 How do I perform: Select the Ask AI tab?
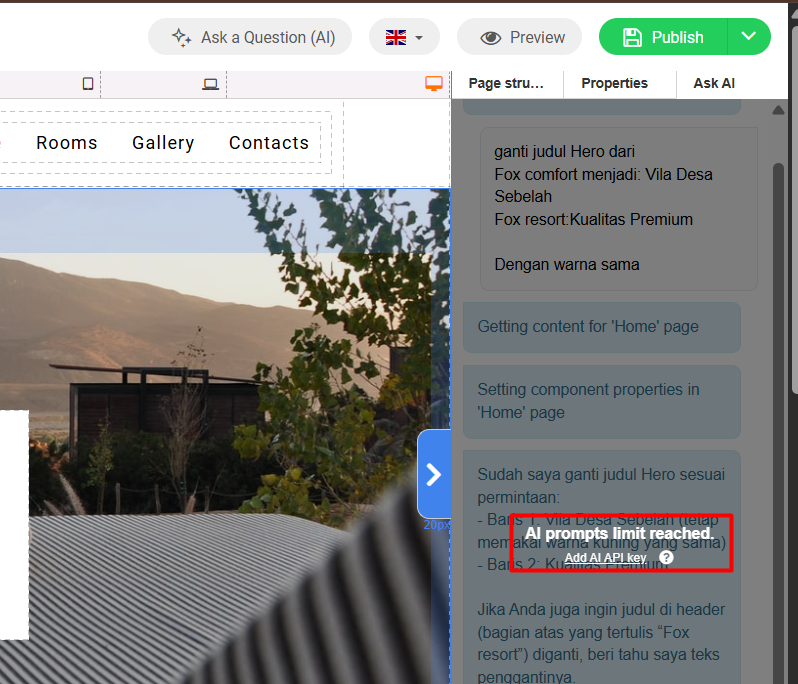pyautogui.click(x=714, y=83)
